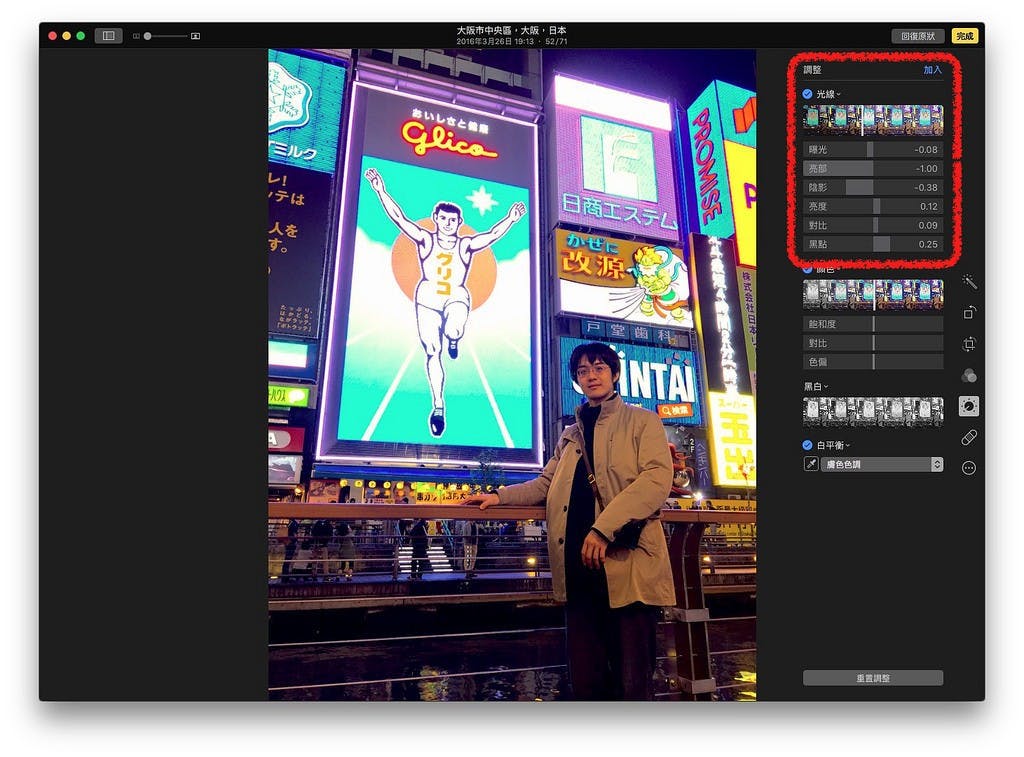
Task: Click the small zoom-out icon beside the zoom slider
Action: point(136,37)
